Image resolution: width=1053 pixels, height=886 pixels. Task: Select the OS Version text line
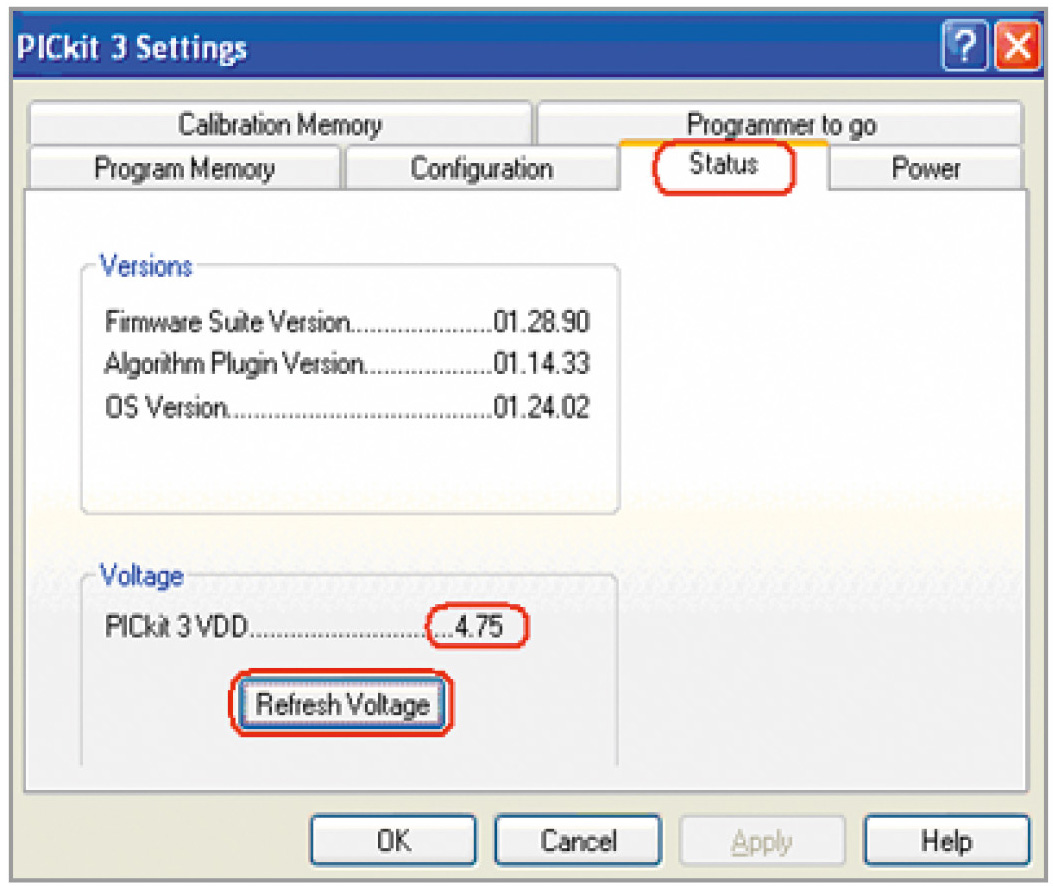[346, 408]
